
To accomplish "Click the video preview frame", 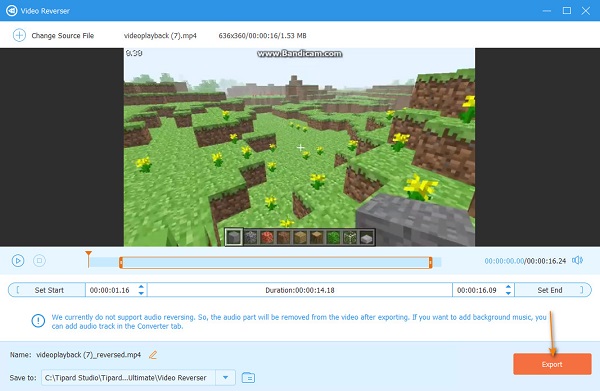I will (x=299, y=147).
